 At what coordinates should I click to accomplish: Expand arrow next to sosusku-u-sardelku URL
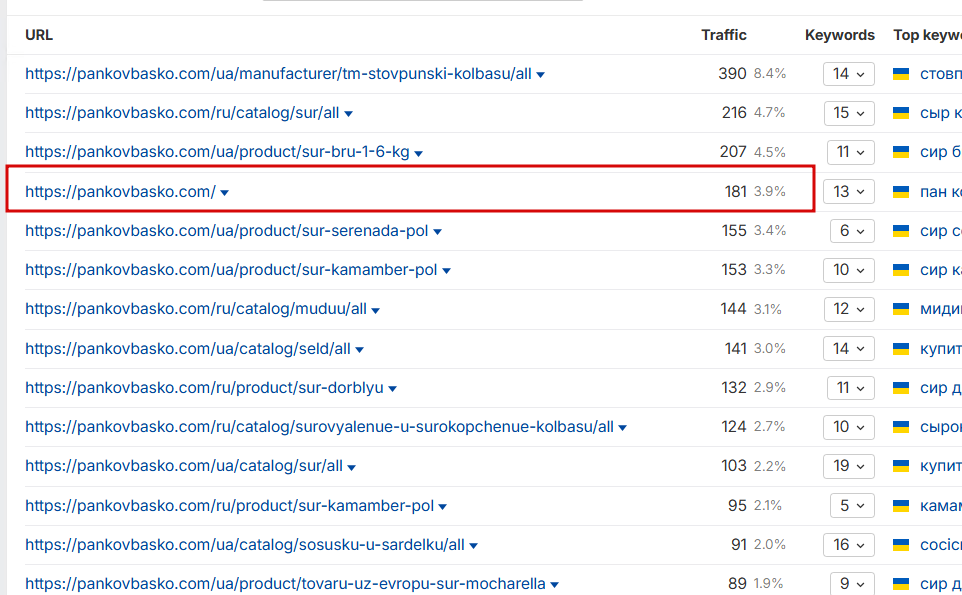[x=474, y=546]
